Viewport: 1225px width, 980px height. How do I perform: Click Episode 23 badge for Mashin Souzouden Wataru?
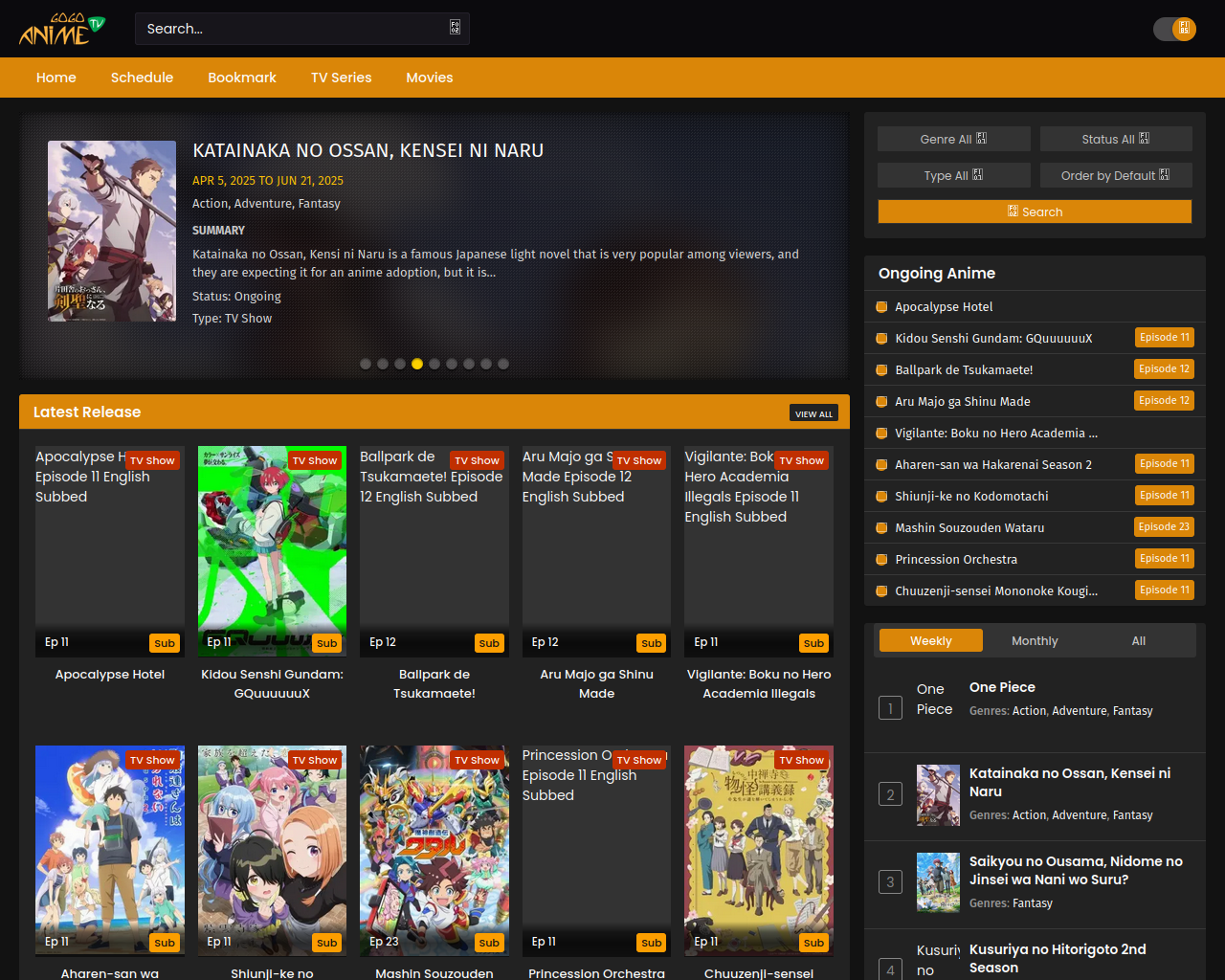click(1165, 527)
